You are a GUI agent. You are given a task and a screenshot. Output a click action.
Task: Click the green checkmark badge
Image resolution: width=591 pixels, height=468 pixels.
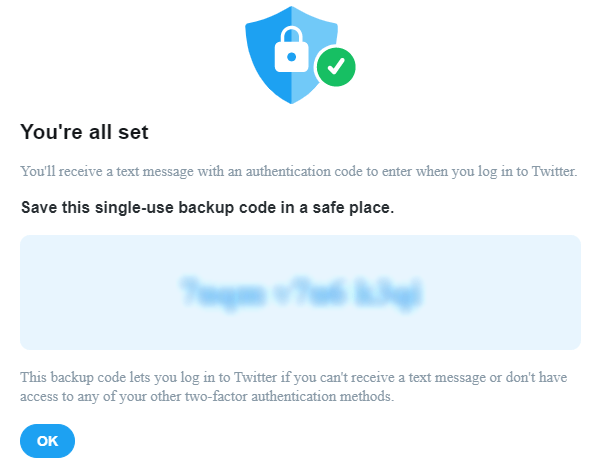(336, 67)
